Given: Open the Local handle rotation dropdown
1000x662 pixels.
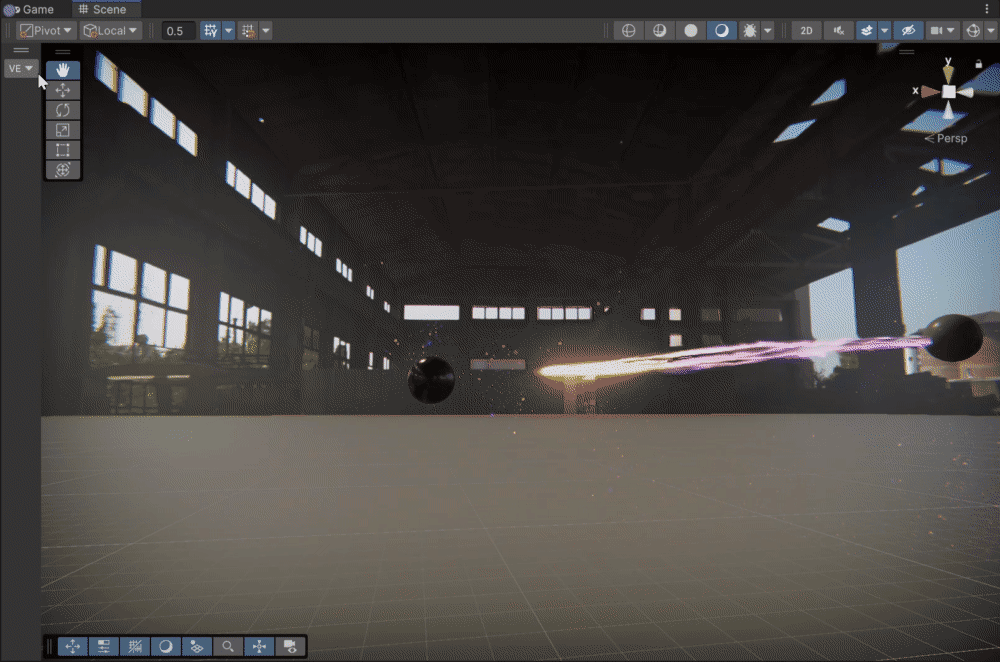Looking at the screenshot, I should tap(111, 31).
